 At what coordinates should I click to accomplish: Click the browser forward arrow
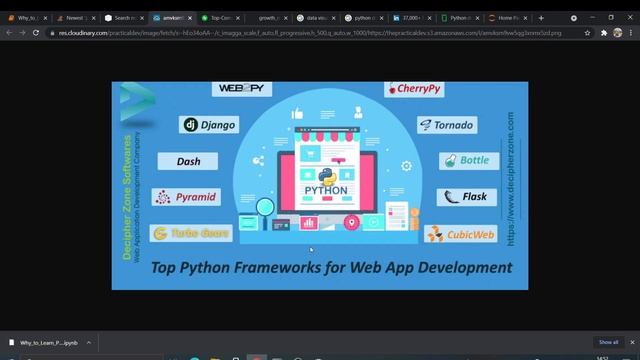(x=22, y=33)
